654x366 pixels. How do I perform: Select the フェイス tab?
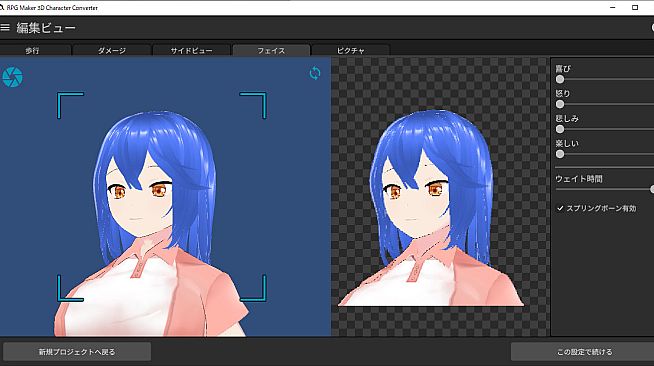coord(271,50)
